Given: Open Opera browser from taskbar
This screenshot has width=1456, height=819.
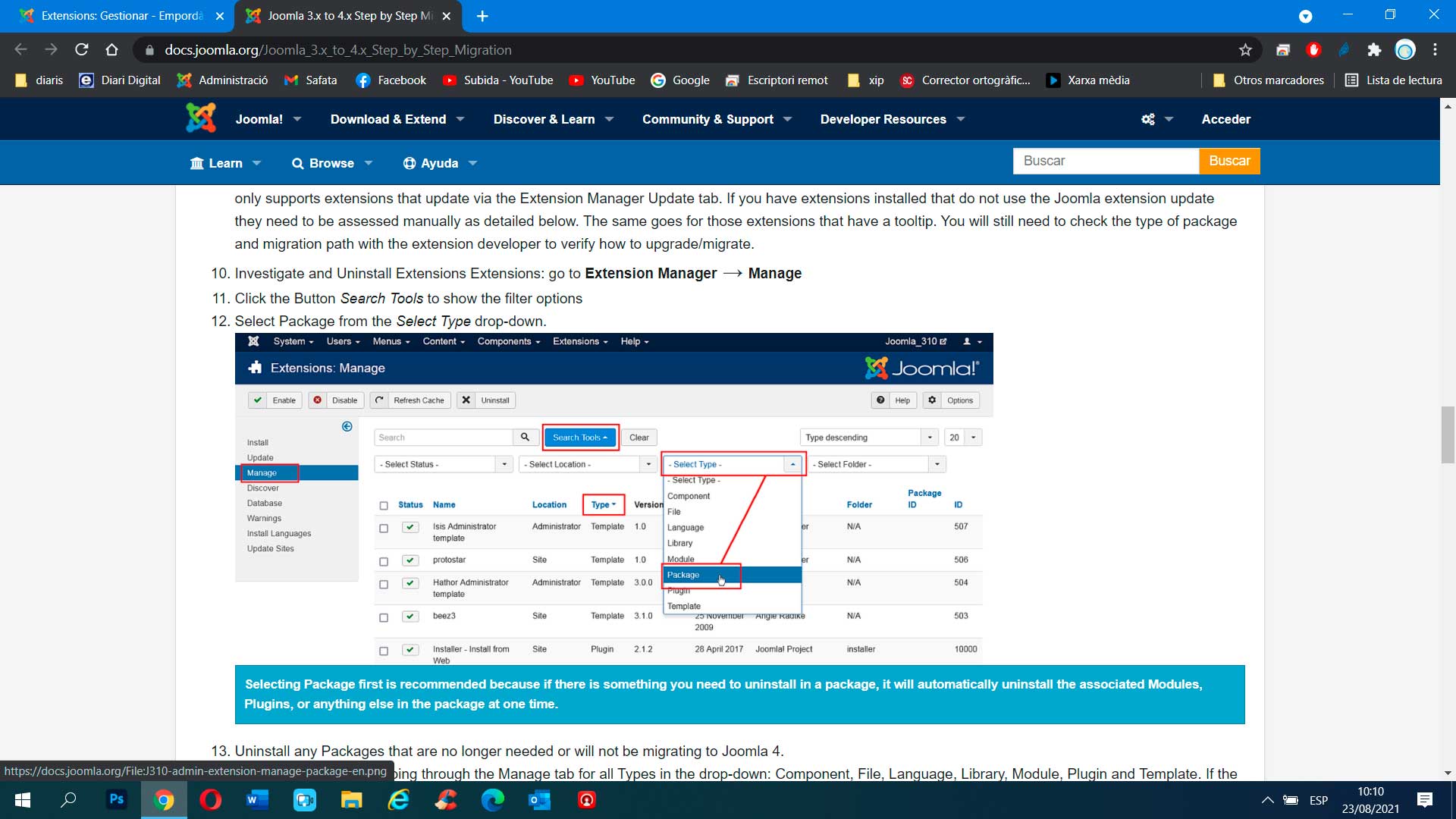Looking at the screenshot, I should [211, 800].
